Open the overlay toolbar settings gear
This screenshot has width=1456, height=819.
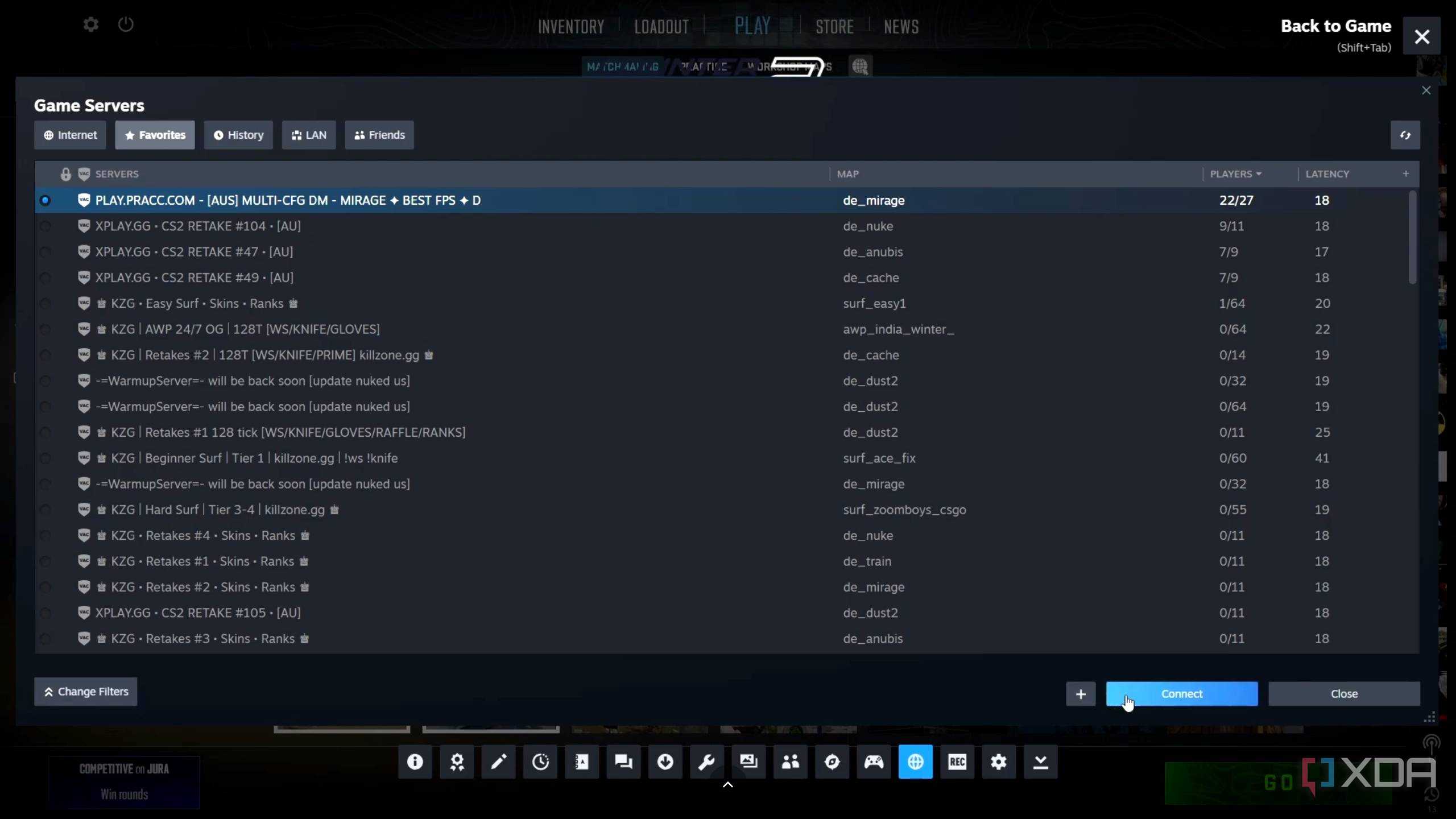click(999, 762)
